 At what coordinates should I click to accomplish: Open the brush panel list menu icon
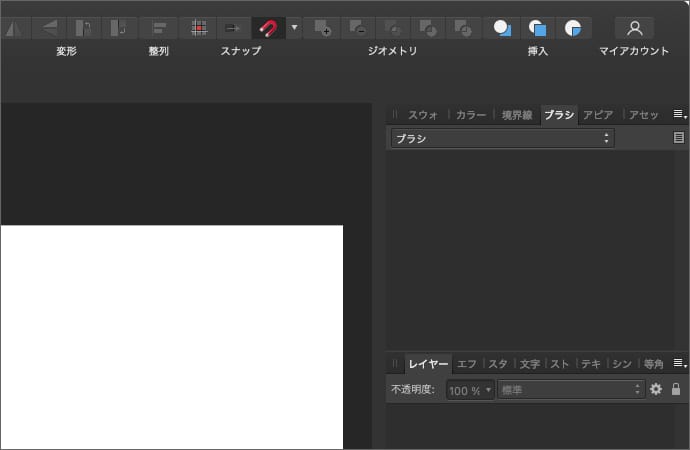click(679, 138)
